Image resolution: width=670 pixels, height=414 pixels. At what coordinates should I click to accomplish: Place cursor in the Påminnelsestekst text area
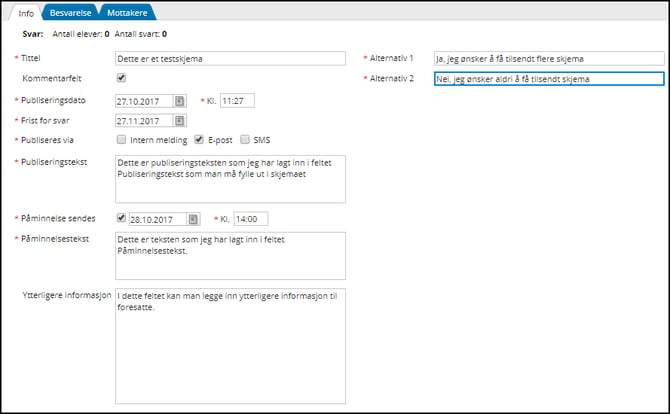pos(230,256)
